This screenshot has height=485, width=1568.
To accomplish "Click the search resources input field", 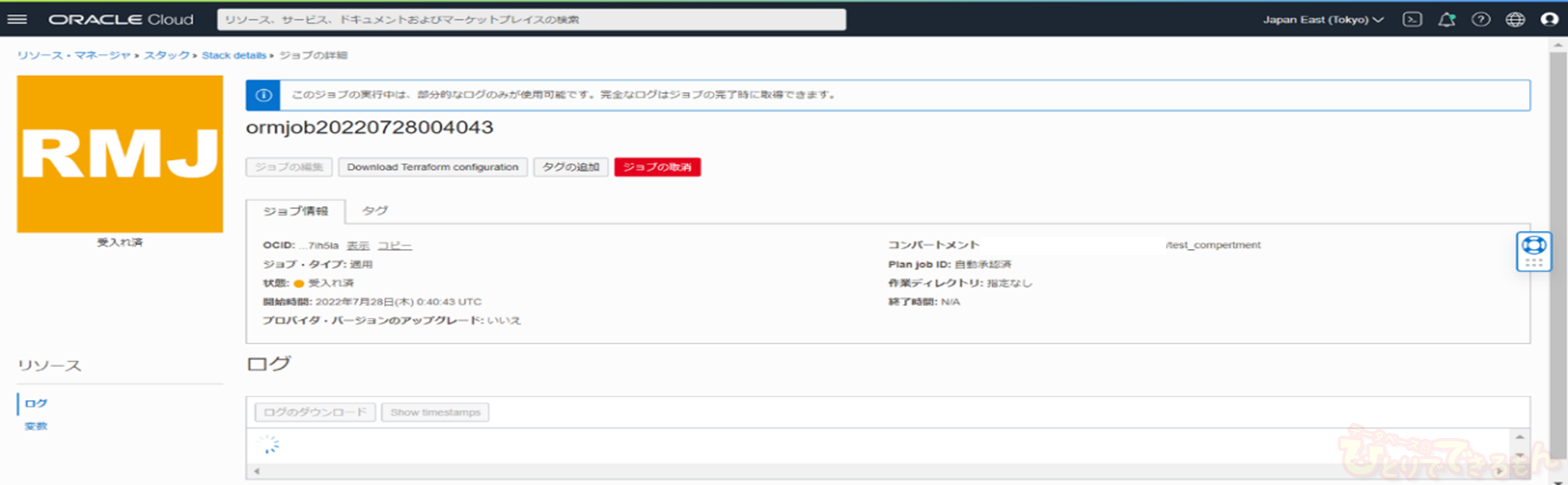I will point(531,19).
